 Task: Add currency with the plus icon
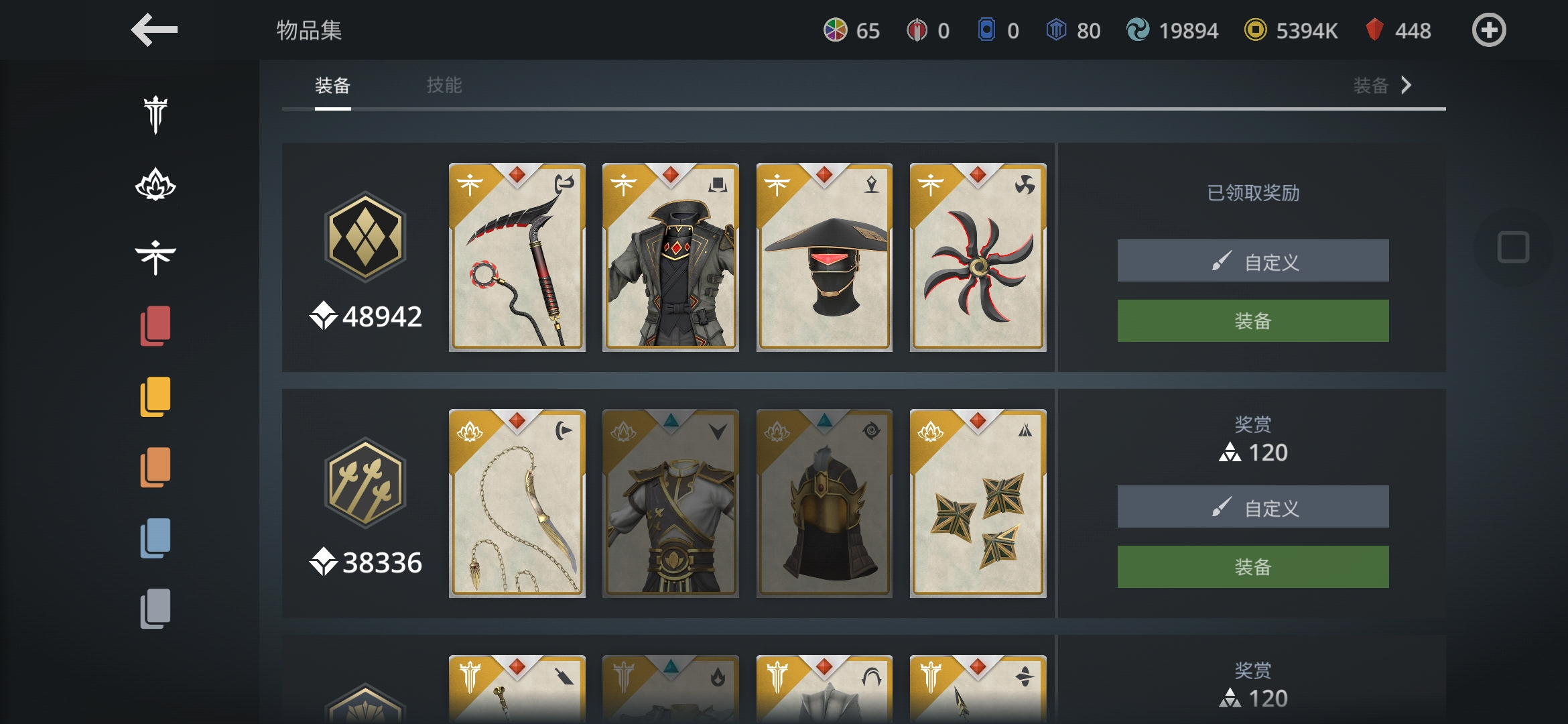1489,30
